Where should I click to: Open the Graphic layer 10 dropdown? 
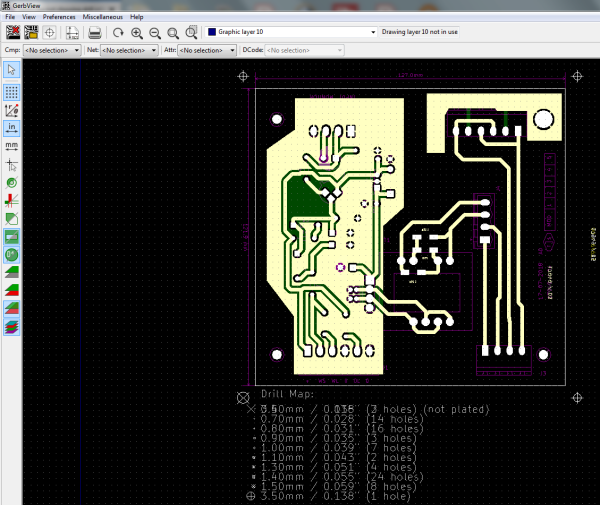coord(372,32)
